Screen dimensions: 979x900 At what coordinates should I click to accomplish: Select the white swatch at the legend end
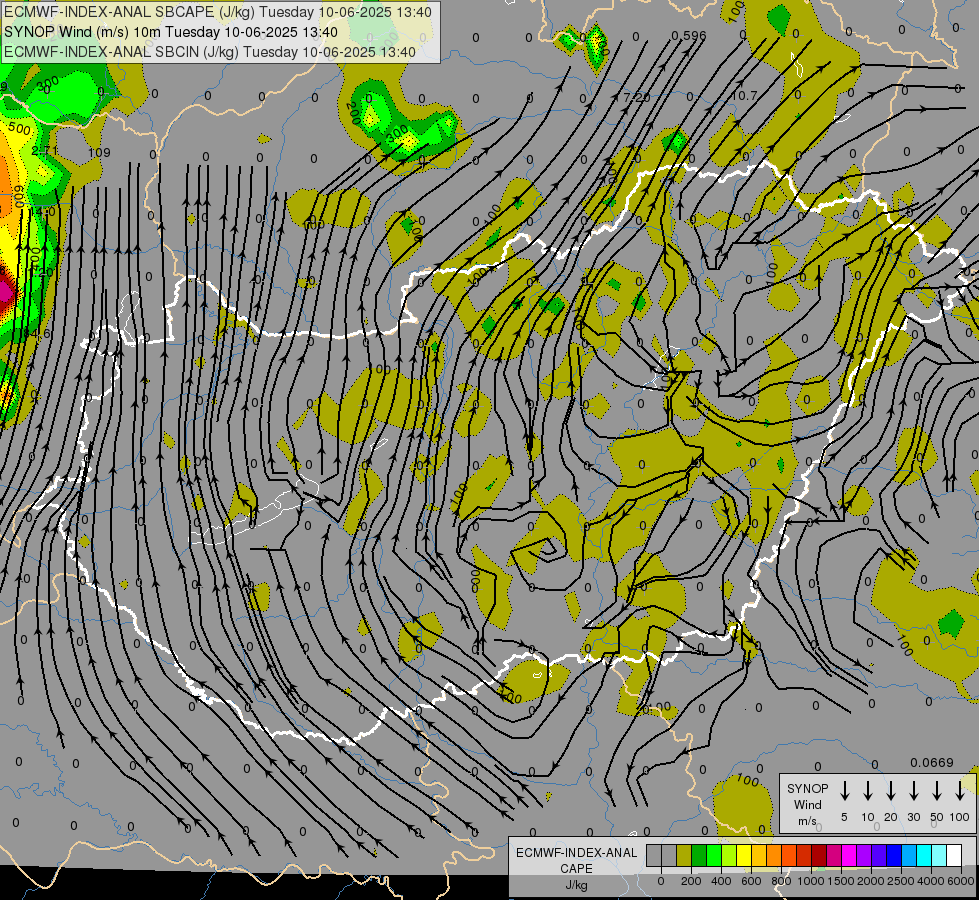click(x=953, y=856)
